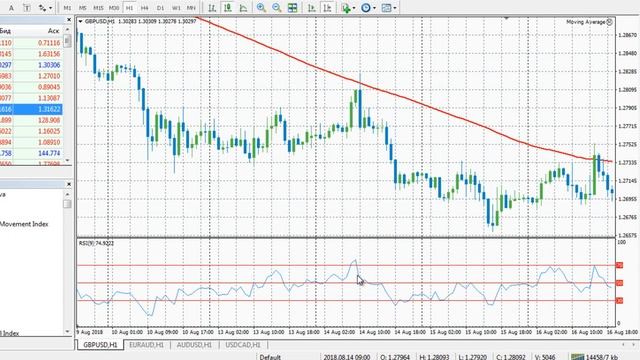
Task: Switch chart to M30 timeframe
Action: pos(114,8)
